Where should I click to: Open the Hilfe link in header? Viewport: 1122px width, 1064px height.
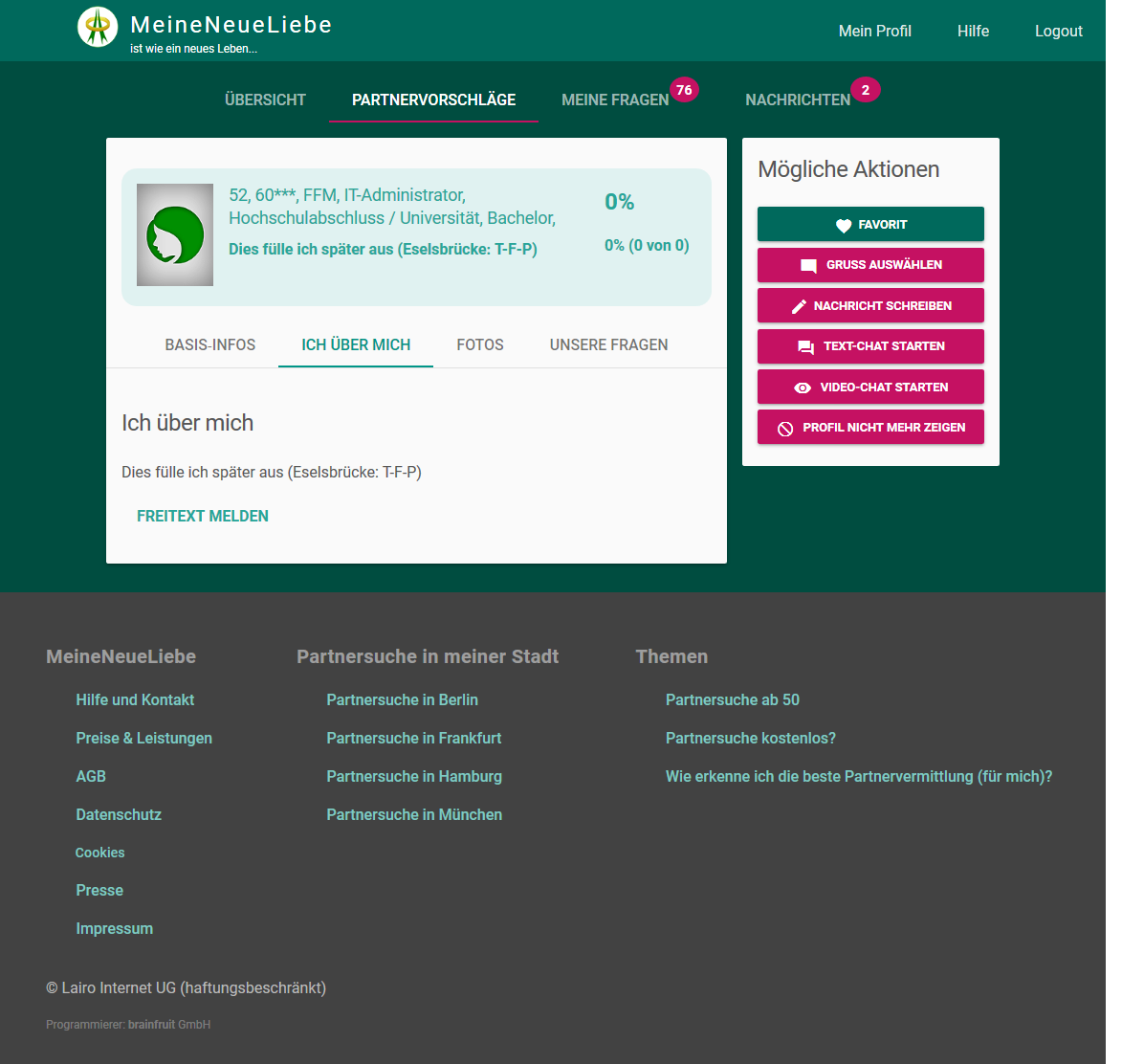[973, 31]
